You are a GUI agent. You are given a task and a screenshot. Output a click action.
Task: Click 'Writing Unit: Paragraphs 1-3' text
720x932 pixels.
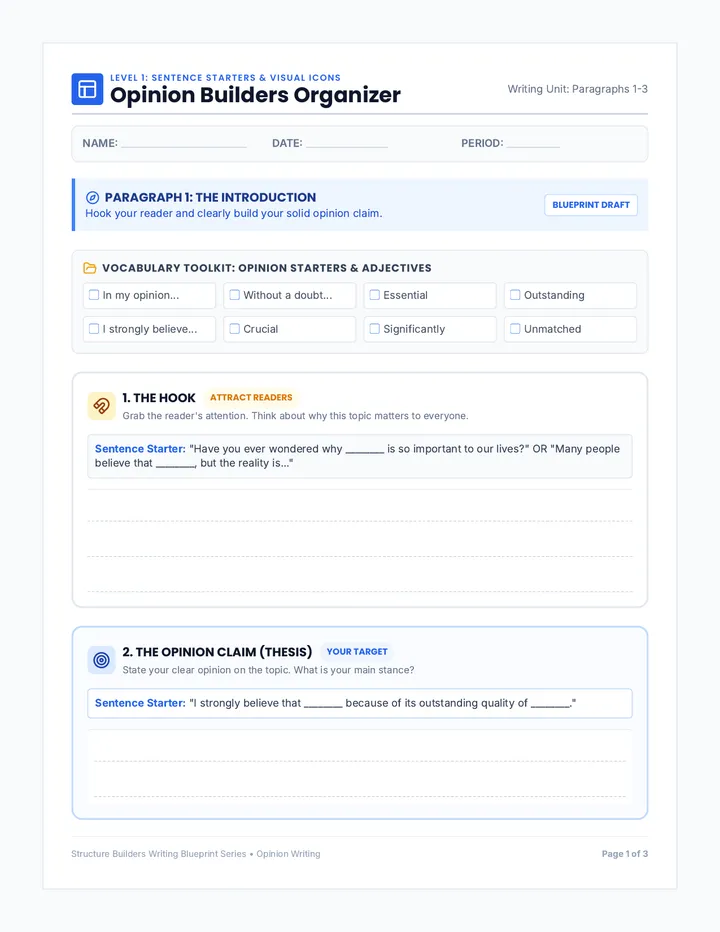pyautogui.click(x=577, y=89)
